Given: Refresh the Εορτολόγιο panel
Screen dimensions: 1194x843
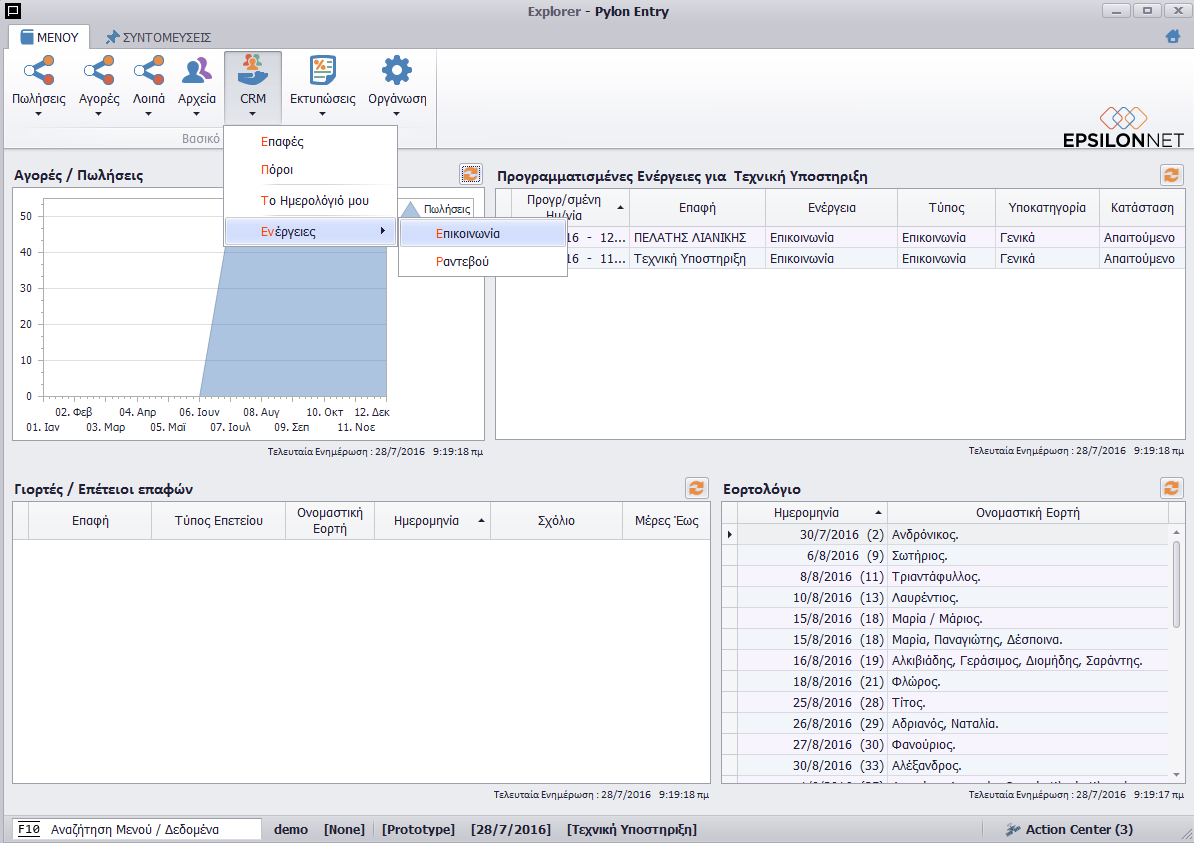Looking at the screenshot, I should [x=1171, y=487].
